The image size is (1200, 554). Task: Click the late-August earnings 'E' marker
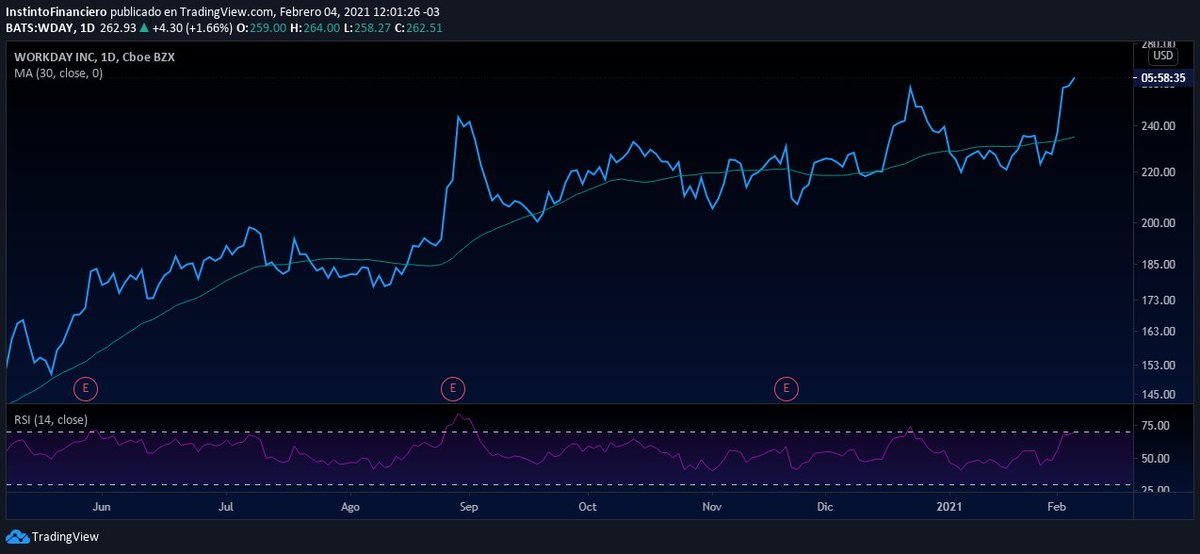point(453,387)
